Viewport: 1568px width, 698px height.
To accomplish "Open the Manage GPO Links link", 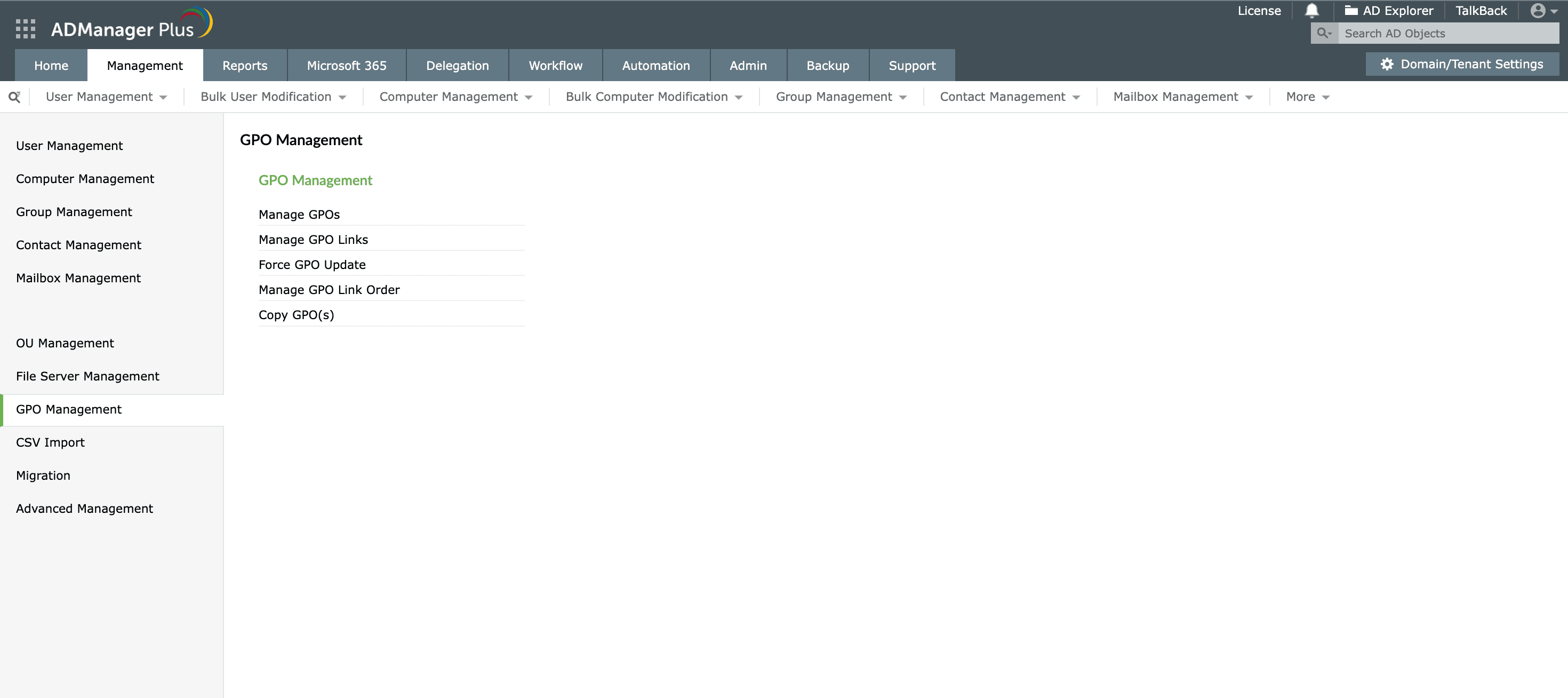I will point(313,240).
